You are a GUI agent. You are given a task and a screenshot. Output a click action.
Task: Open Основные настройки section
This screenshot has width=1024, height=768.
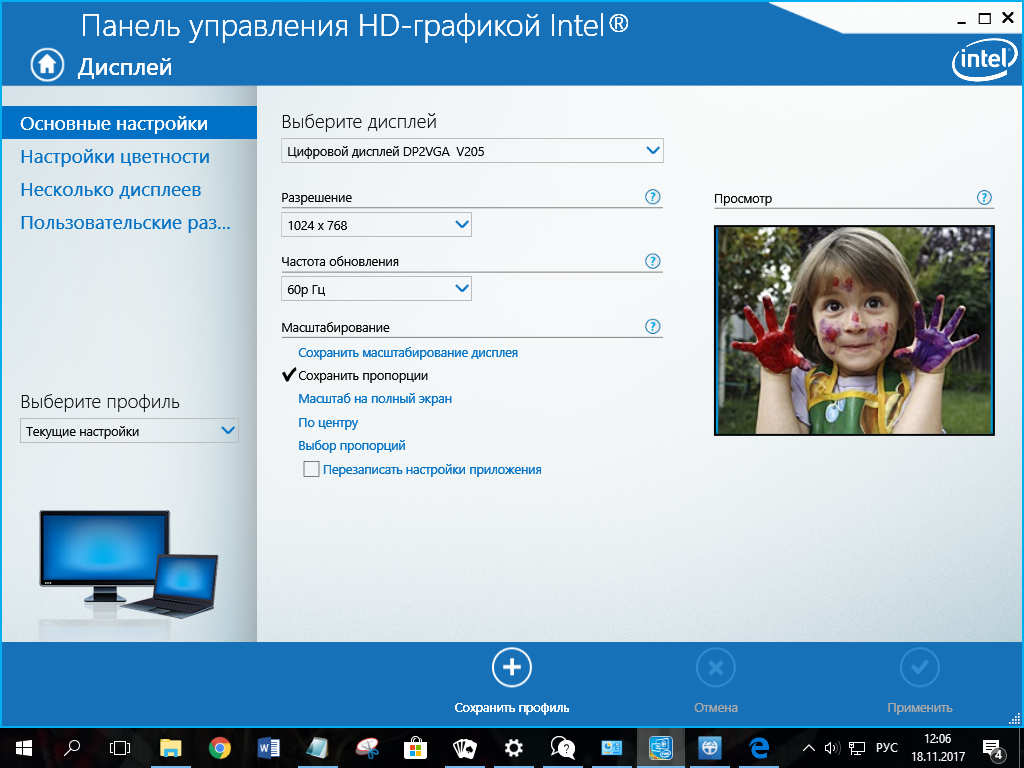coord(129,123)
